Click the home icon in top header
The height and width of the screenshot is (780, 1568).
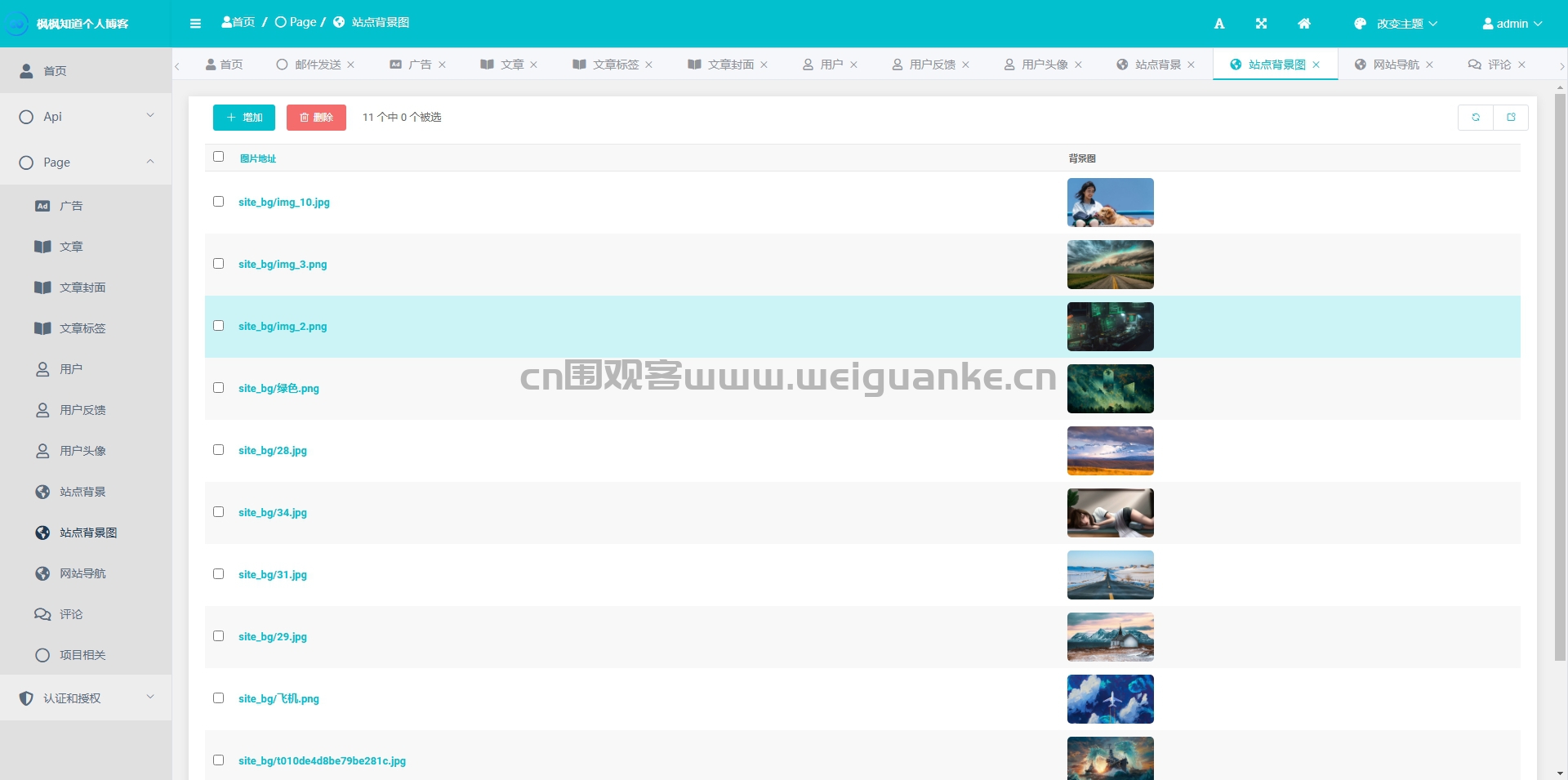(x=1304, y=24)
